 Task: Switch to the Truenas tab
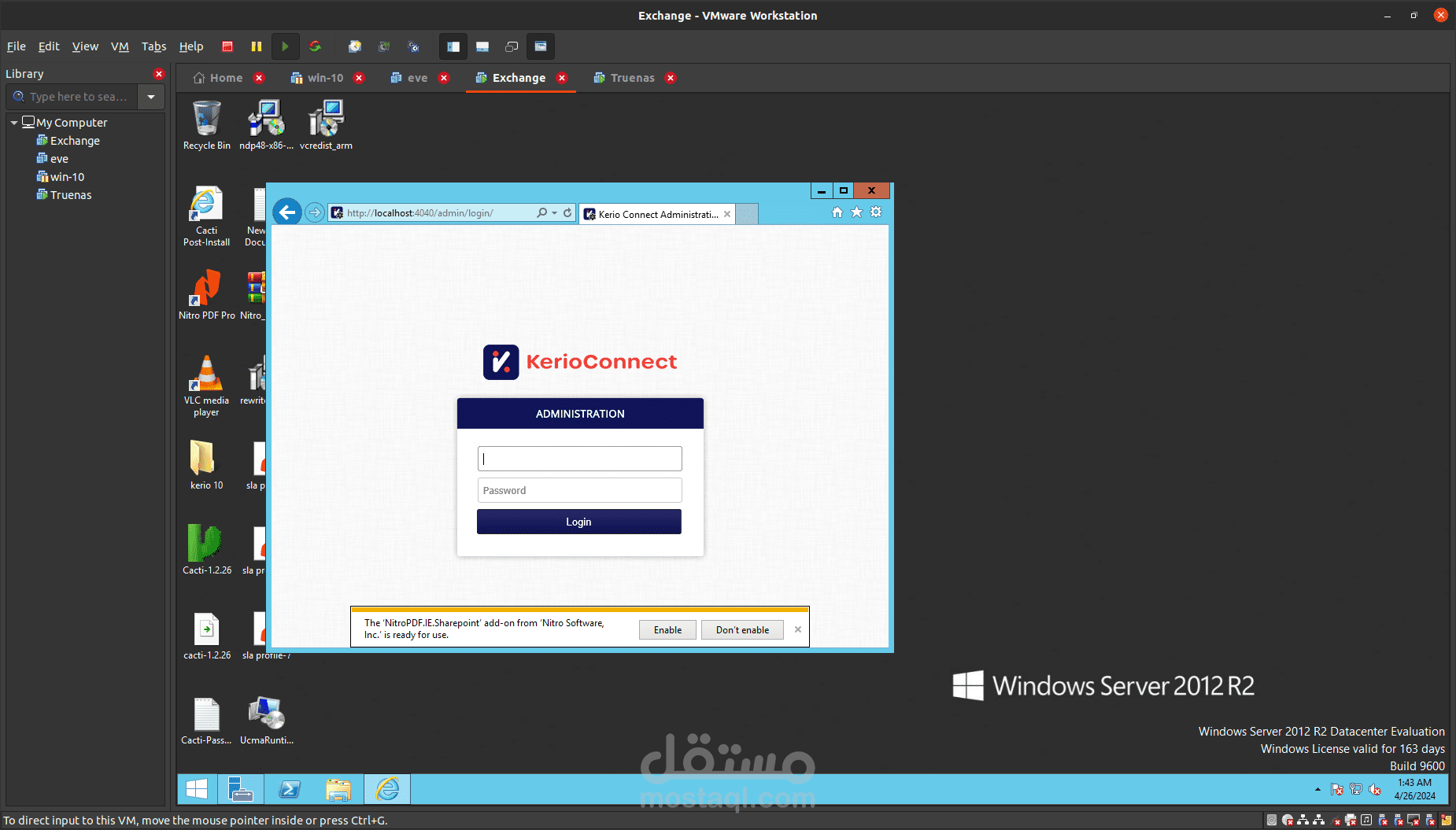(624, 78)
